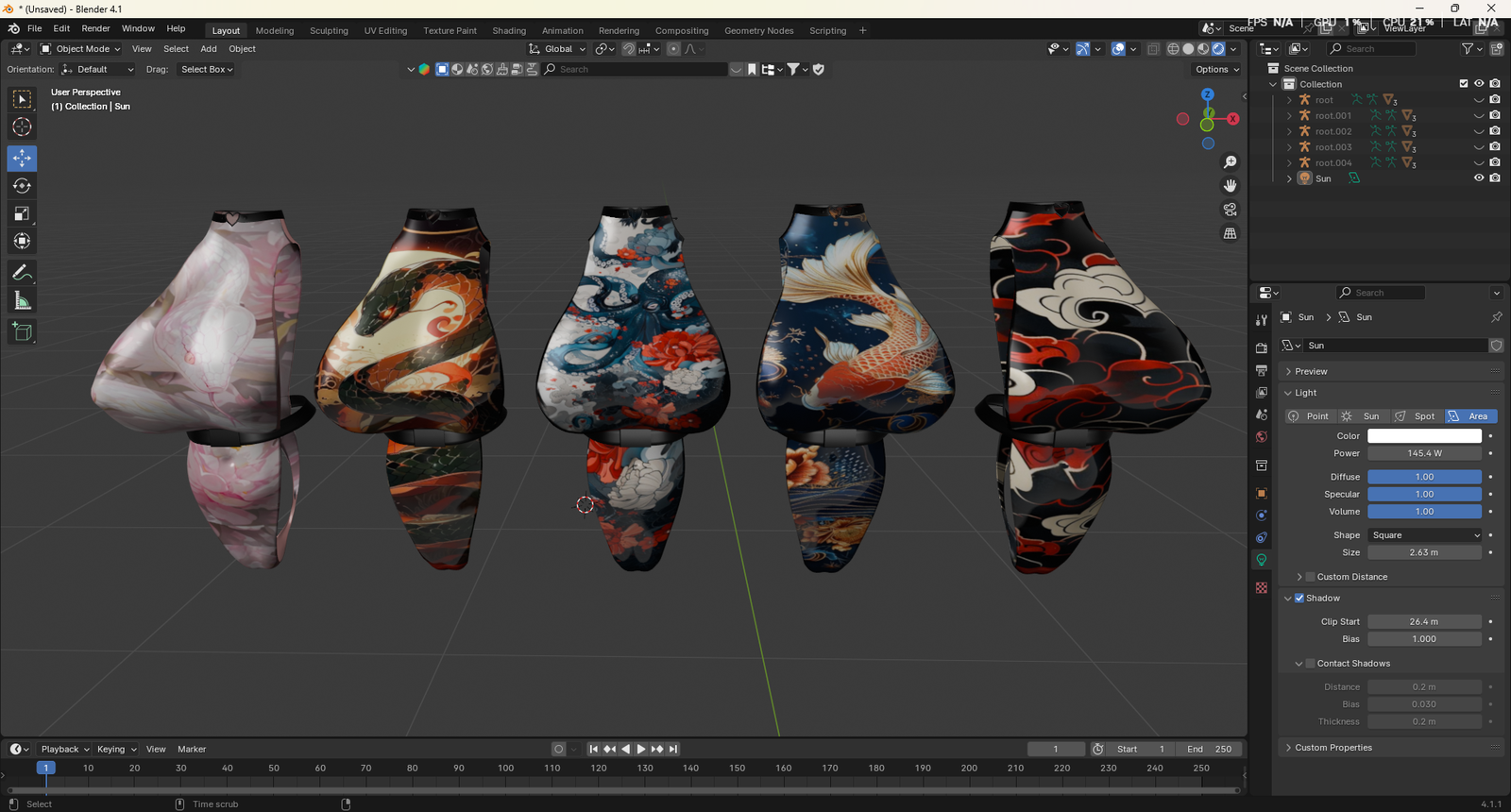Open the viewport Options button
This screenshot has height=812, width=1511.
pos(1216,69)
